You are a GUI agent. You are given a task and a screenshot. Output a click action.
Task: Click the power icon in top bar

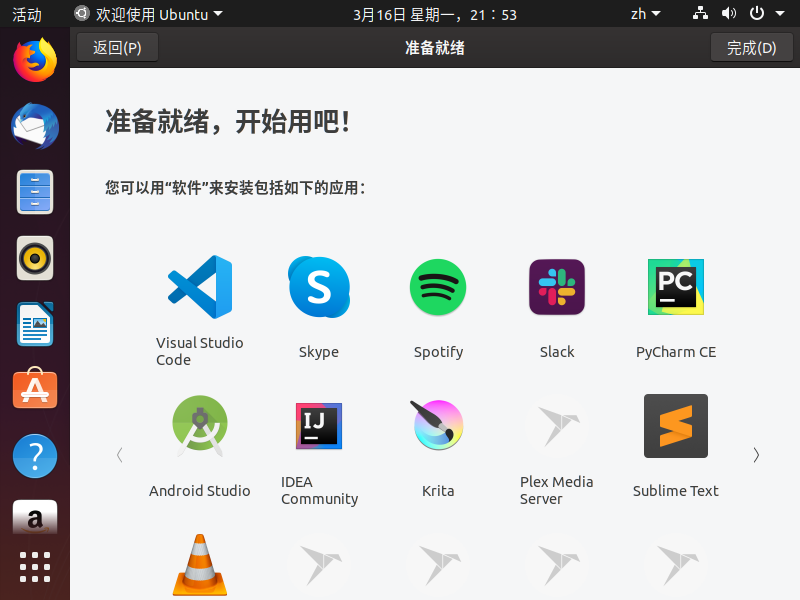(x=757, y=13)
